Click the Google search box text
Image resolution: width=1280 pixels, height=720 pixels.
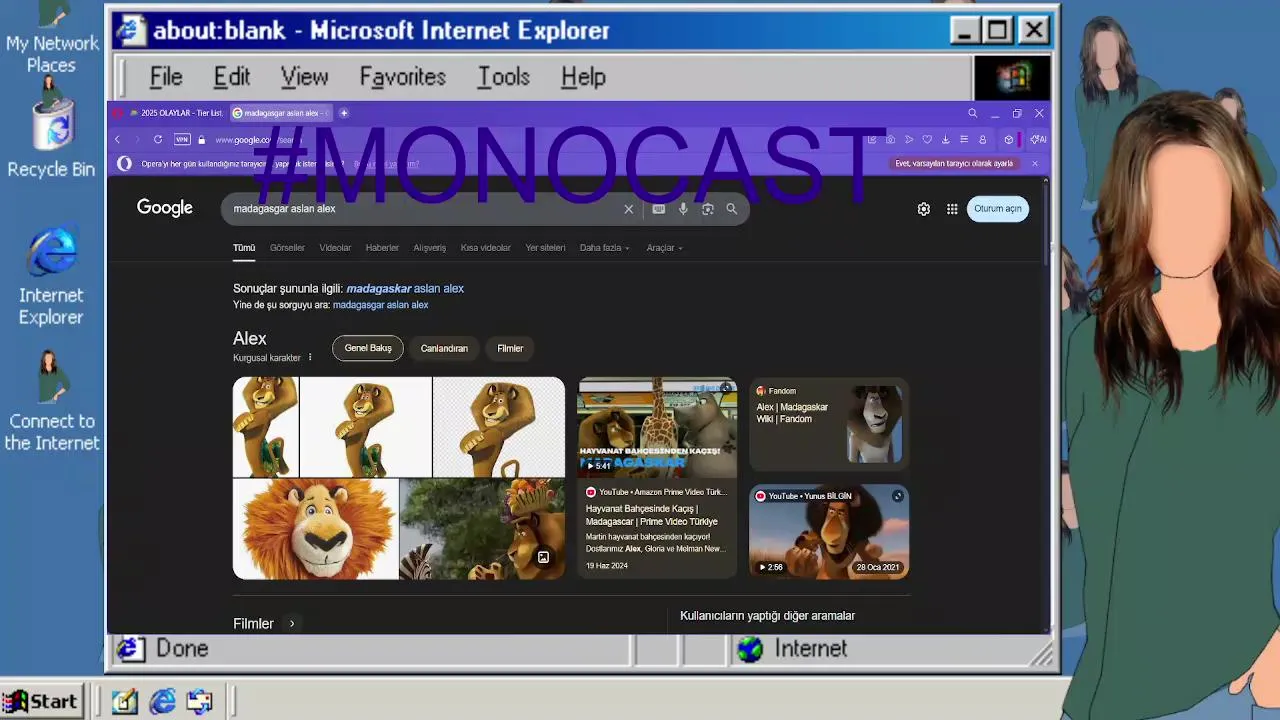[284, 209]
